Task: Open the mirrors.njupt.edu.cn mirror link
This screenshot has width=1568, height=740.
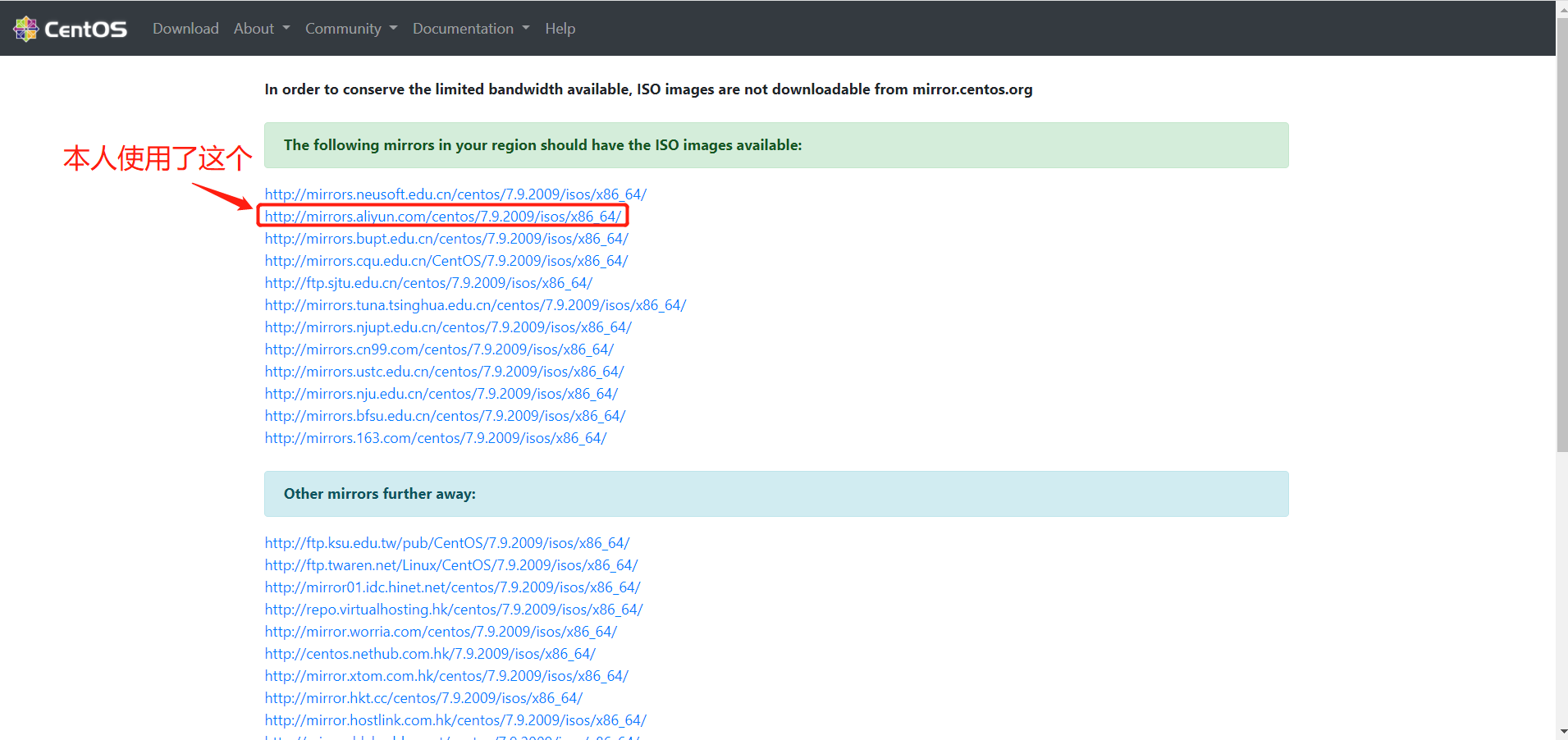Action: pos(448,327)
